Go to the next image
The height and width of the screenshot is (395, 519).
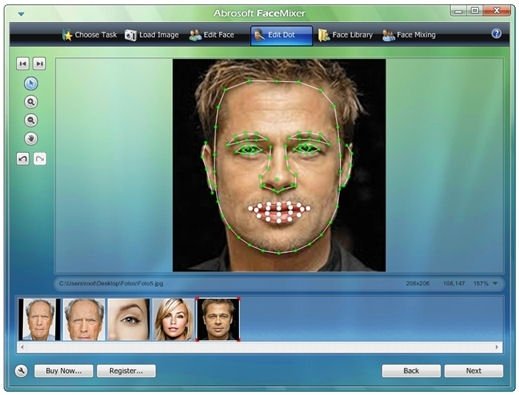39,64
